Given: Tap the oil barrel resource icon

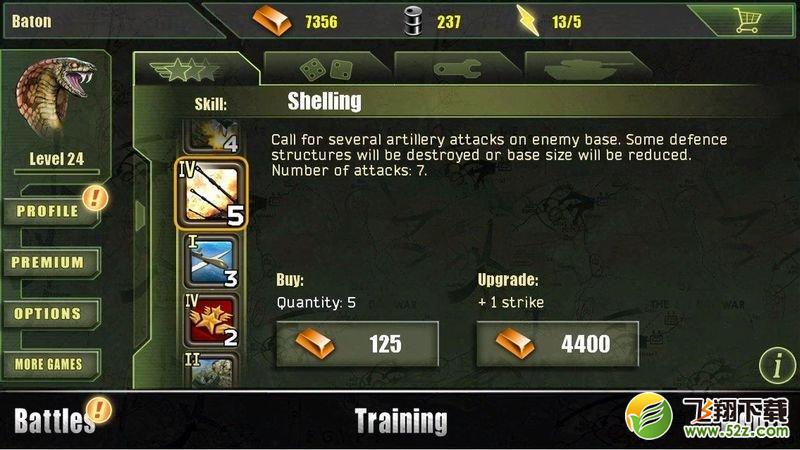Looking at the screenshot, I should 413,21.
